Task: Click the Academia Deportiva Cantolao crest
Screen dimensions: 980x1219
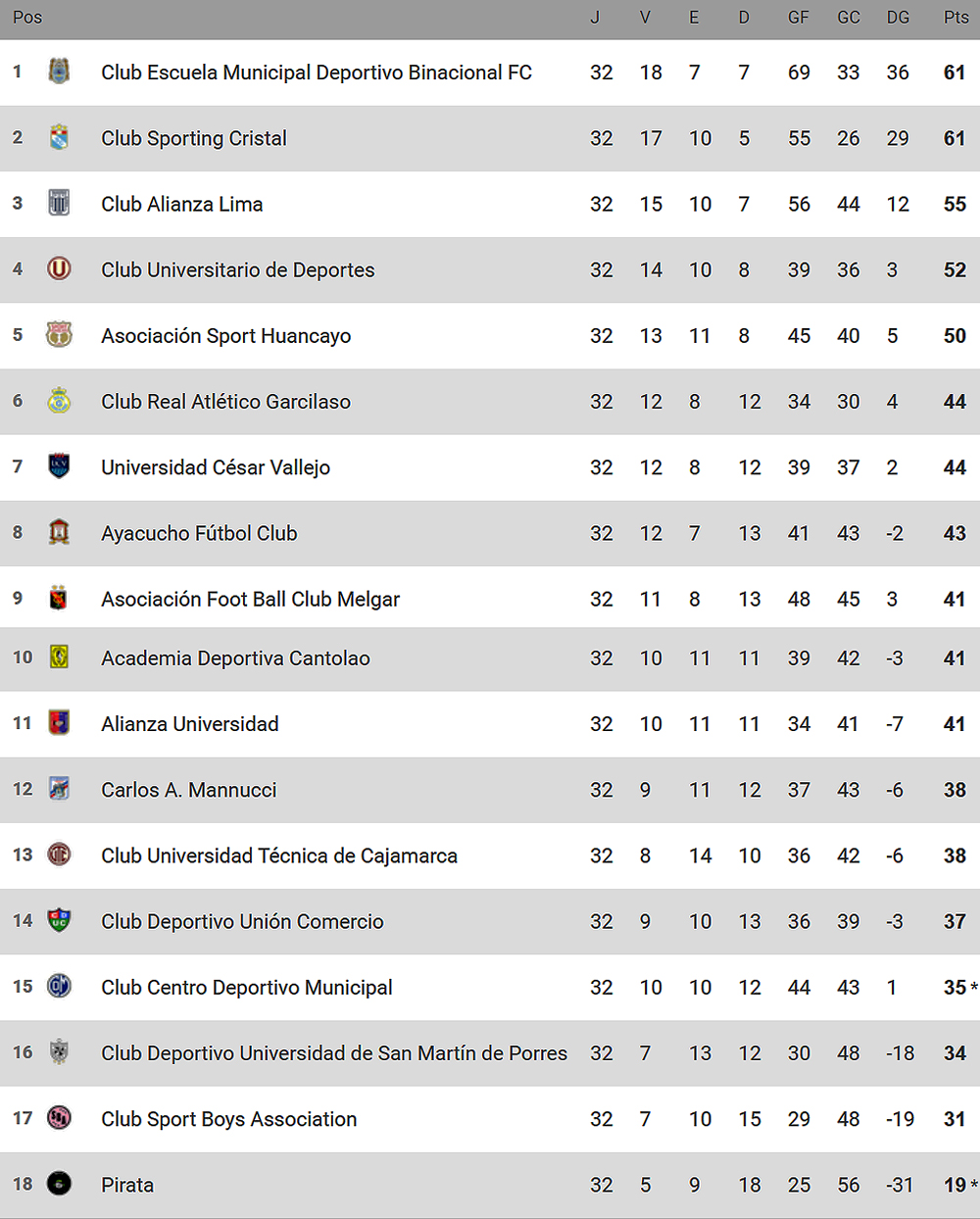Action: (x=59, y=657)
